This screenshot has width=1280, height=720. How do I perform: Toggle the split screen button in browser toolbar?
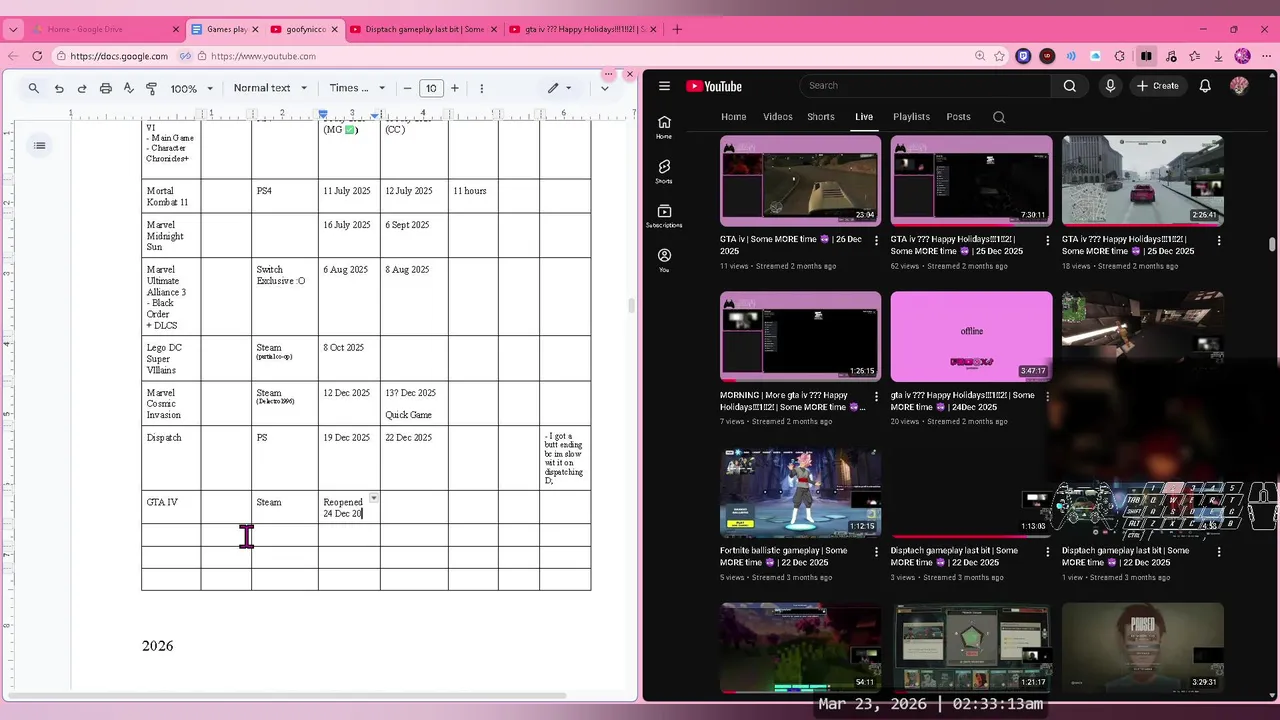[x=1146, y=56]
